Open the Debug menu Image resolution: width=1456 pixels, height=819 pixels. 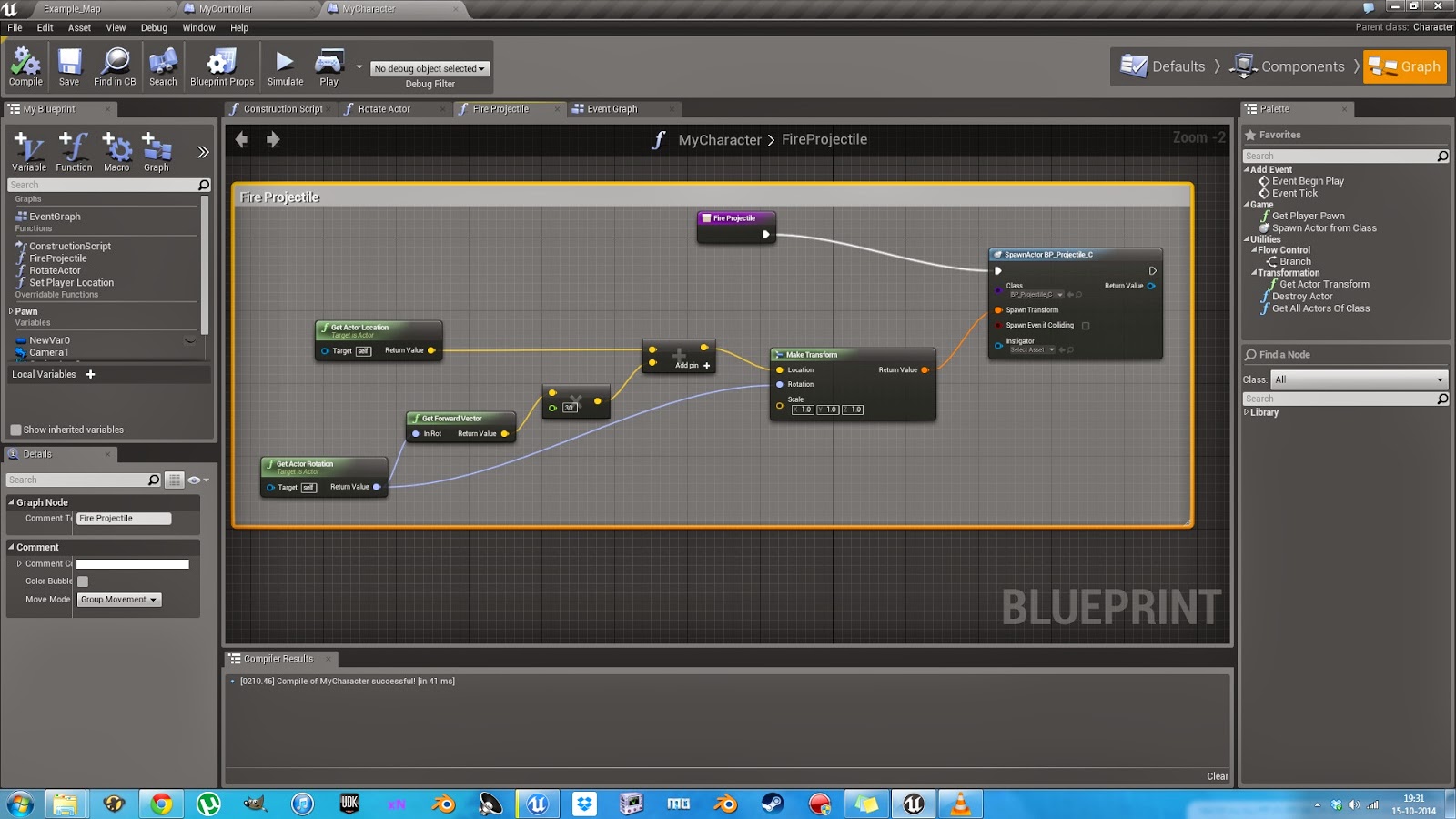[x=153, y=27]
